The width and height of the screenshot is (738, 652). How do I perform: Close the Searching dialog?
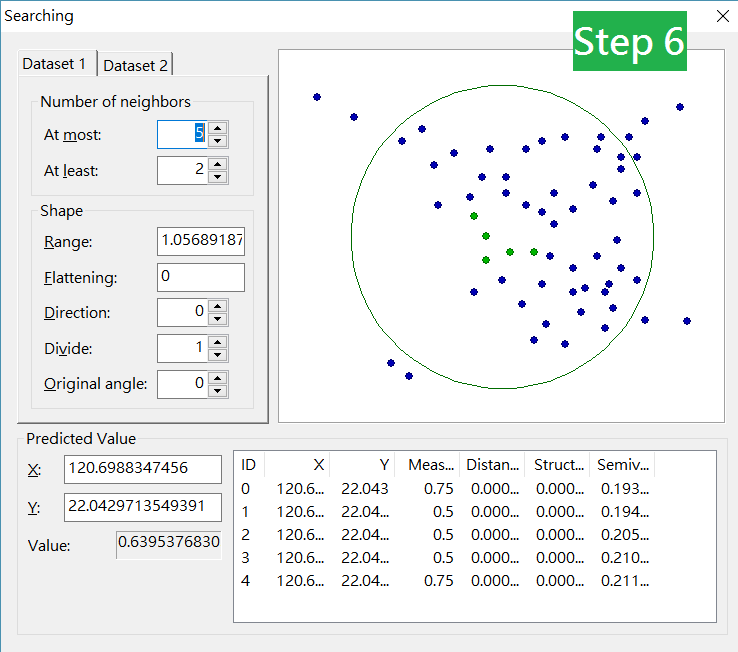pyautogui.click(x=722, y=16)
